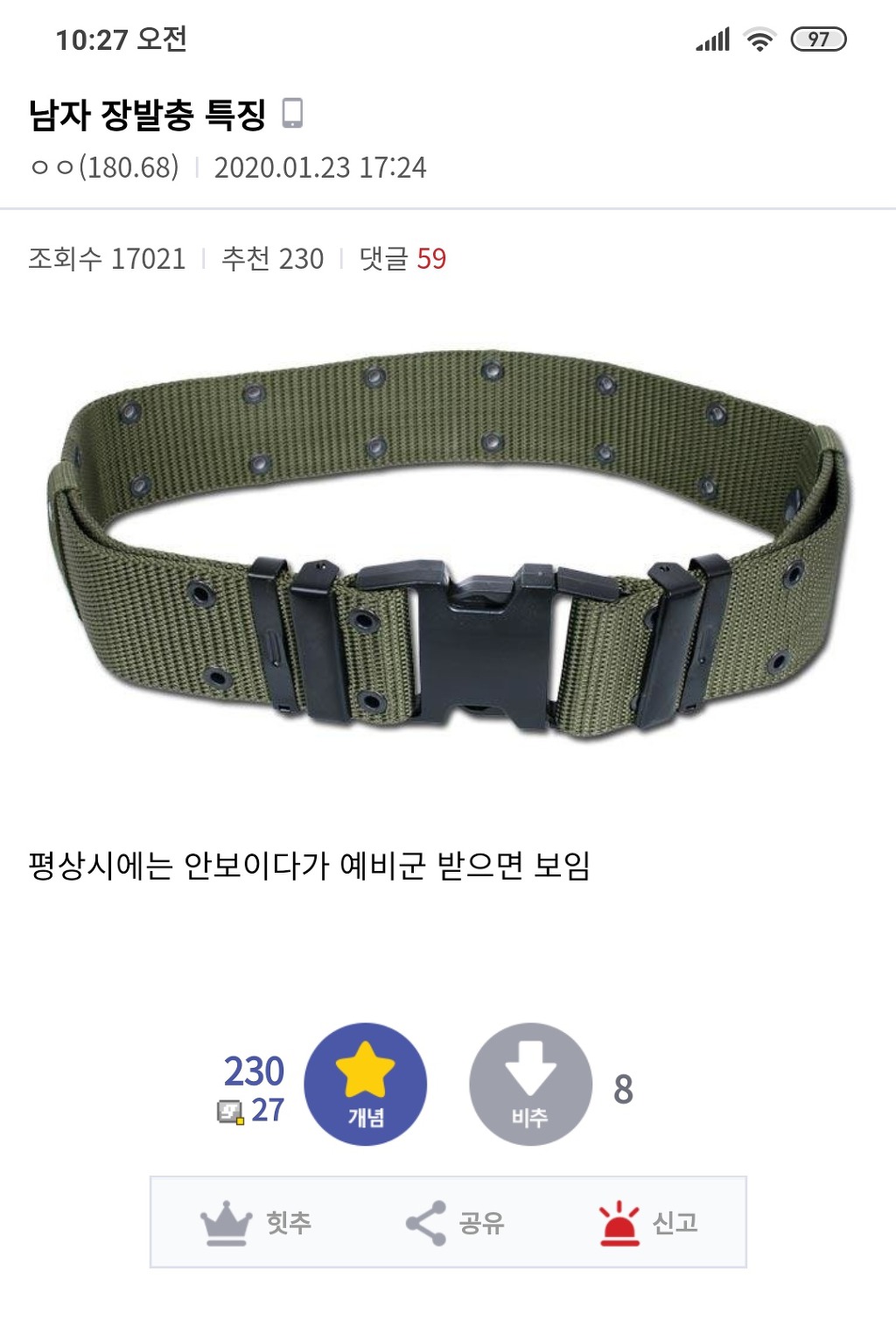
Task: Tap the gray 비추 downvote arrow button
Action: (530, 1084)
